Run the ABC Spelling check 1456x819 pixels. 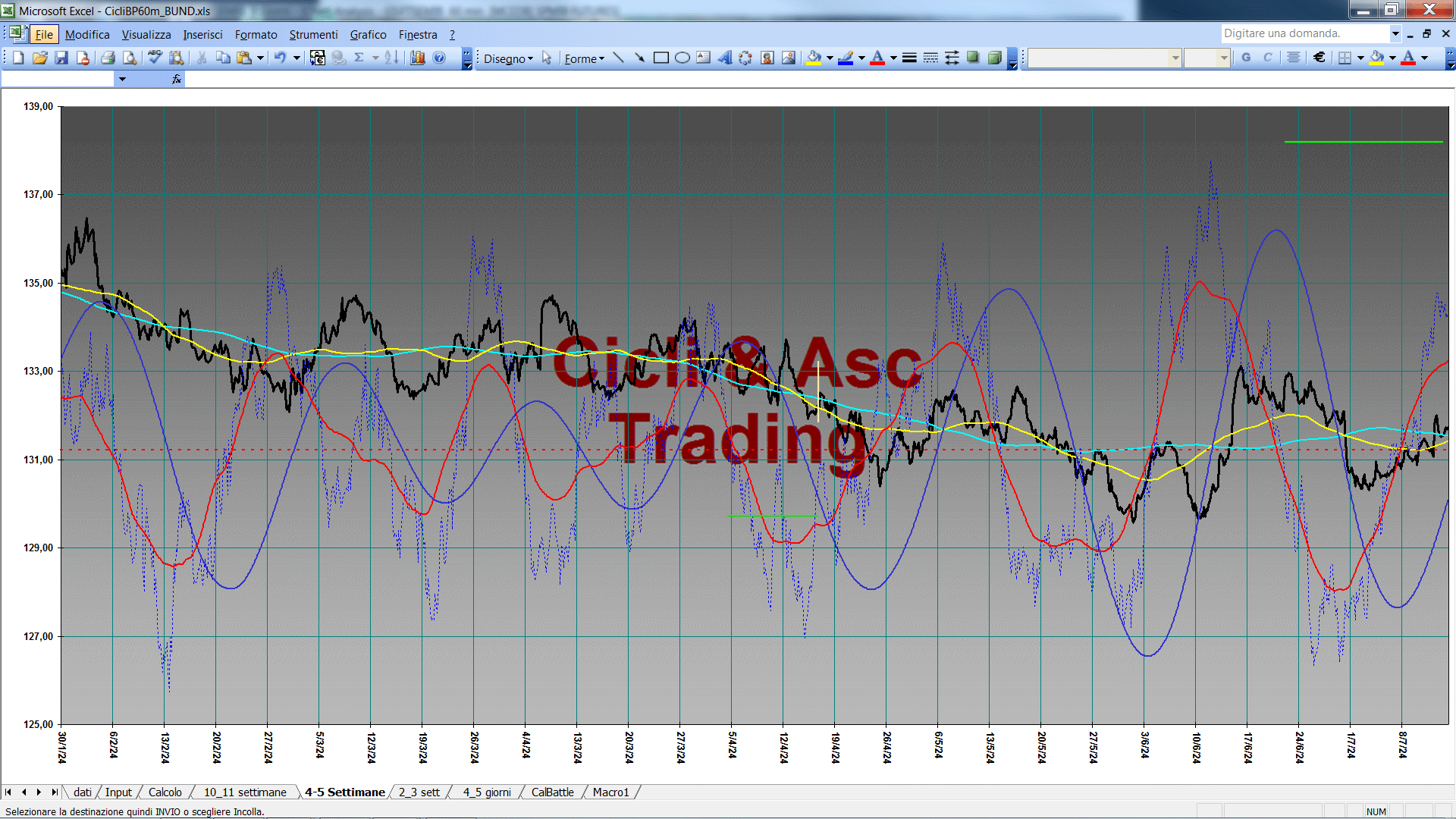coord(155,58)
